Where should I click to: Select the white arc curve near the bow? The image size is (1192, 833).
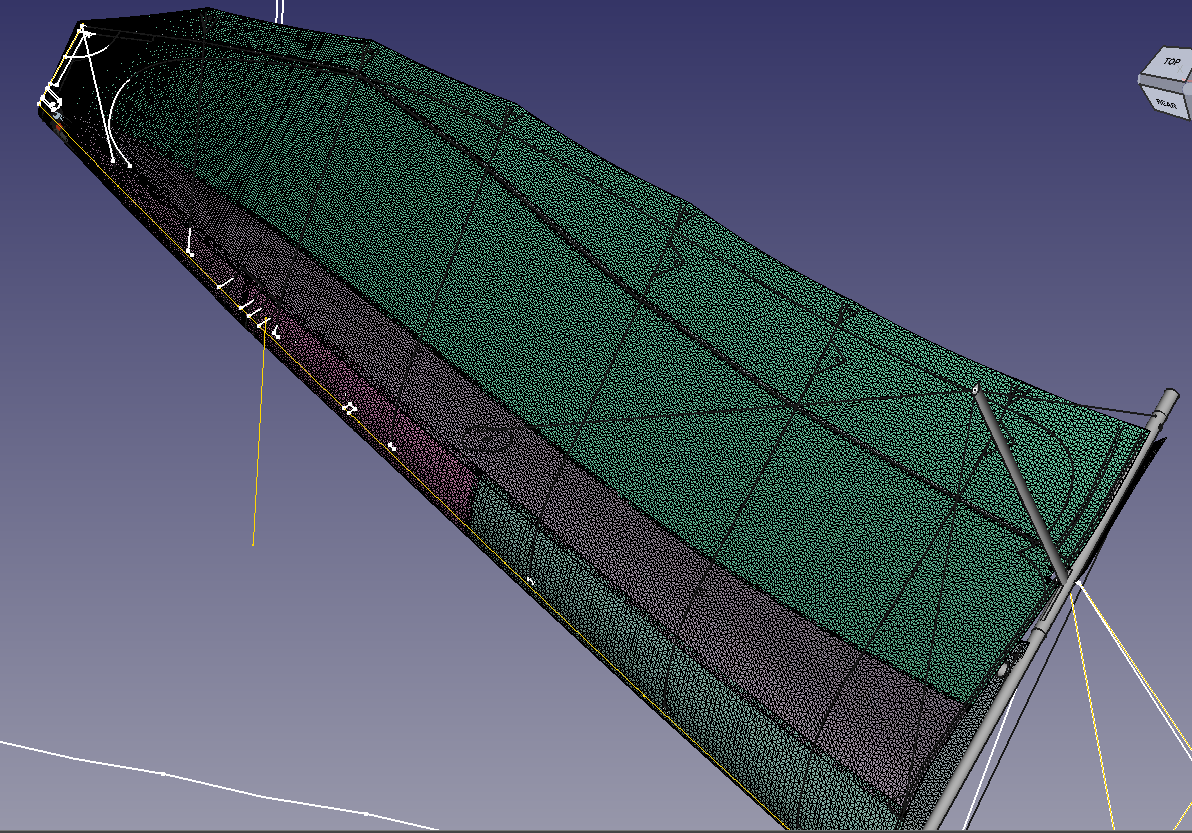point(113,115)
